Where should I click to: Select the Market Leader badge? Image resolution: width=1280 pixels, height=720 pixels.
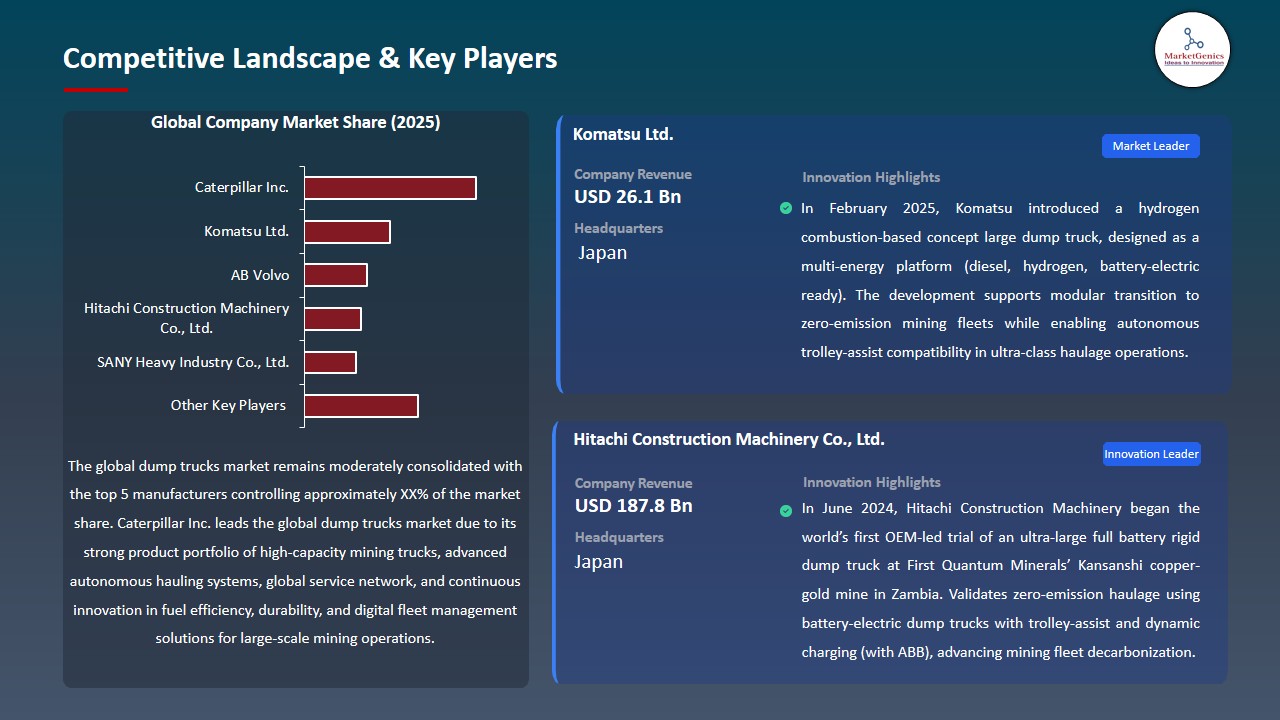(1150, 146)
